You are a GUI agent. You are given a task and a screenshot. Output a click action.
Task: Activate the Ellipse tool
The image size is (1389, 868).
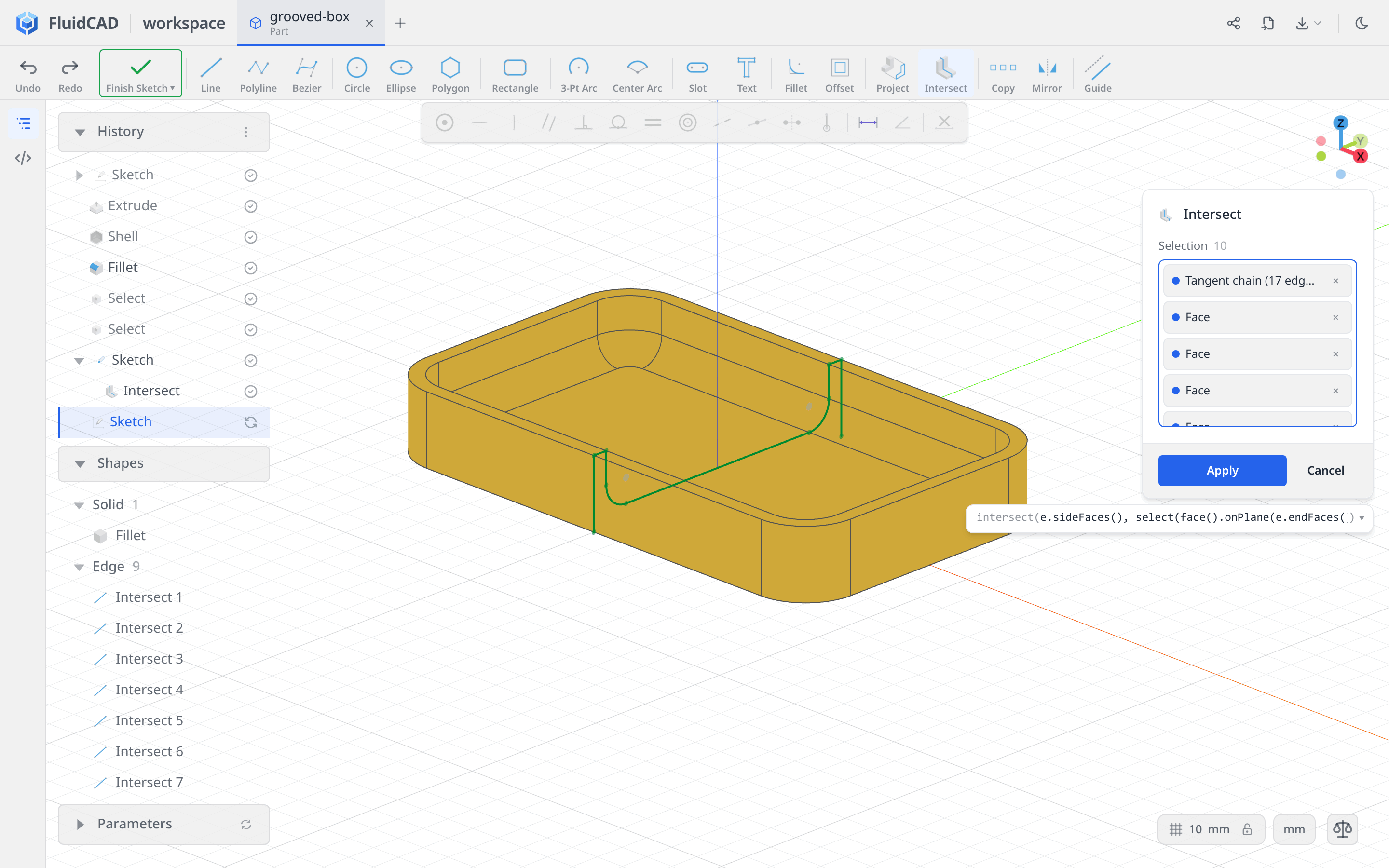(x=401, y=74)
